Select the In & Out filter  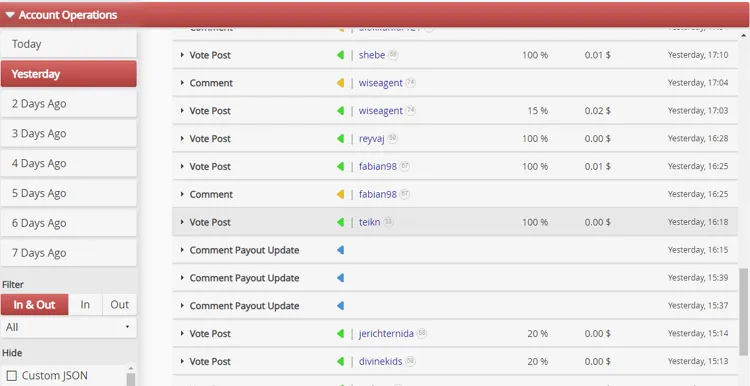34,305
